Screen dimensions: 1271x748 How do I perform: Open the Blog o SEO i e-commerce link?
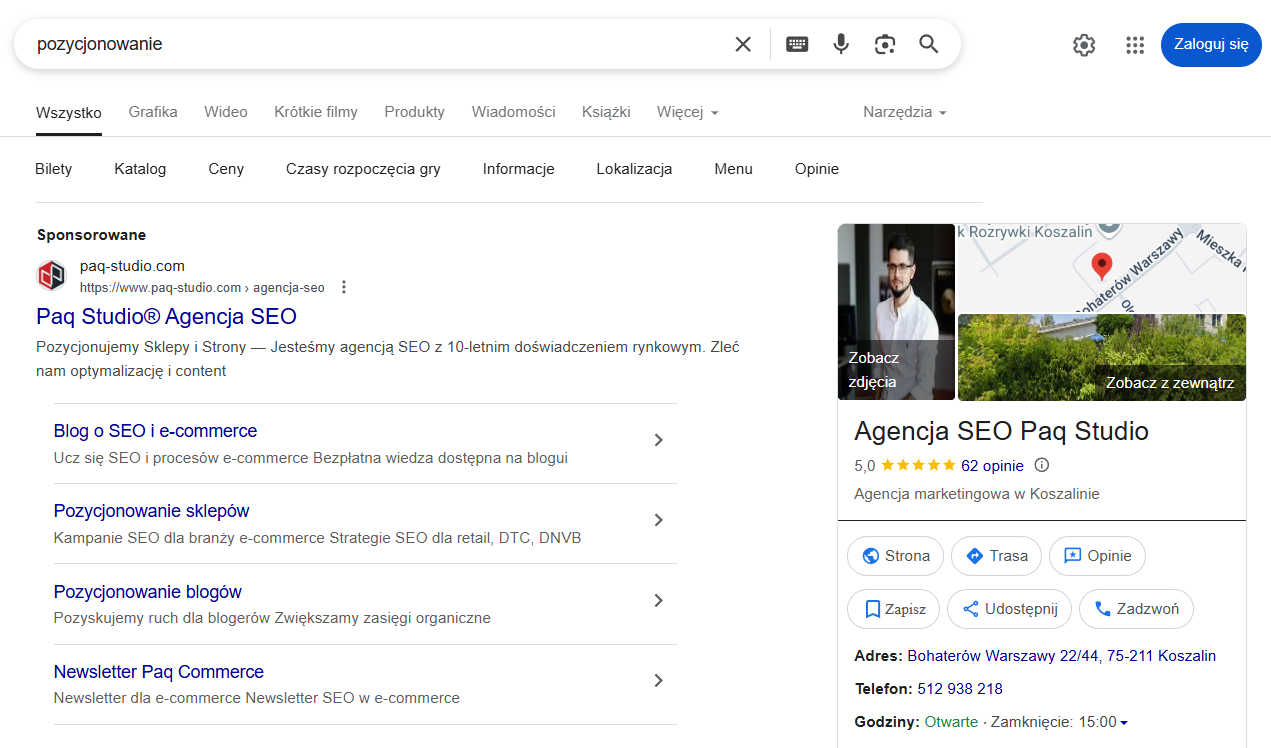156,431
